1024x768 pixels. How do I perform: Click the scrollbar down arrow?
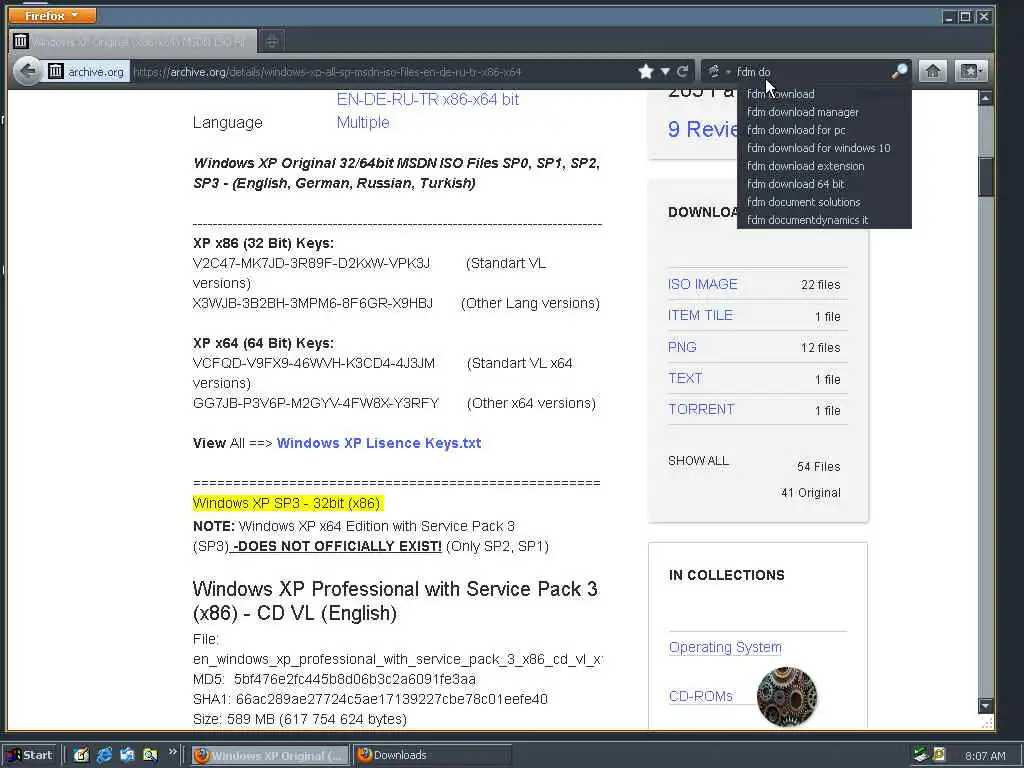(985, 706)
